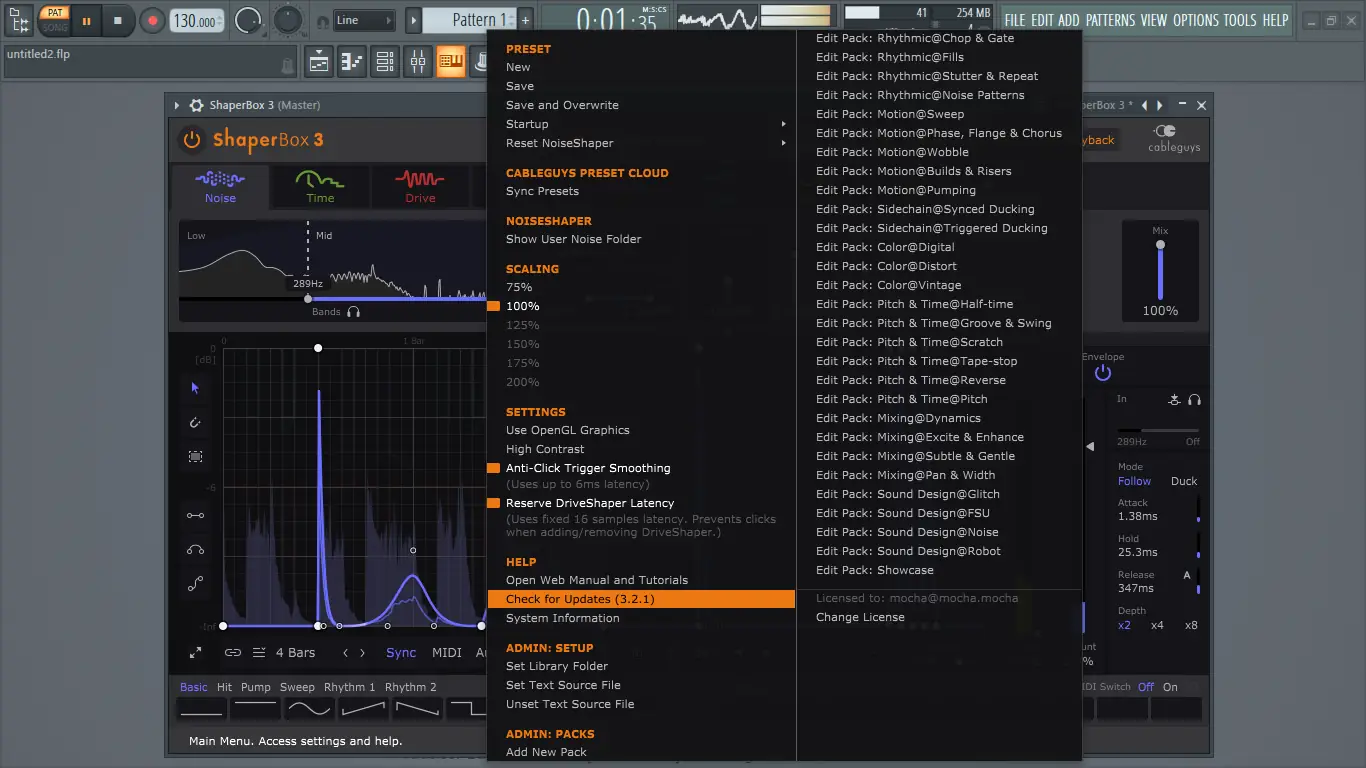Switch to the Drive shaper tab
Screen dimensions: 1366x768
[x=420, y=187]
